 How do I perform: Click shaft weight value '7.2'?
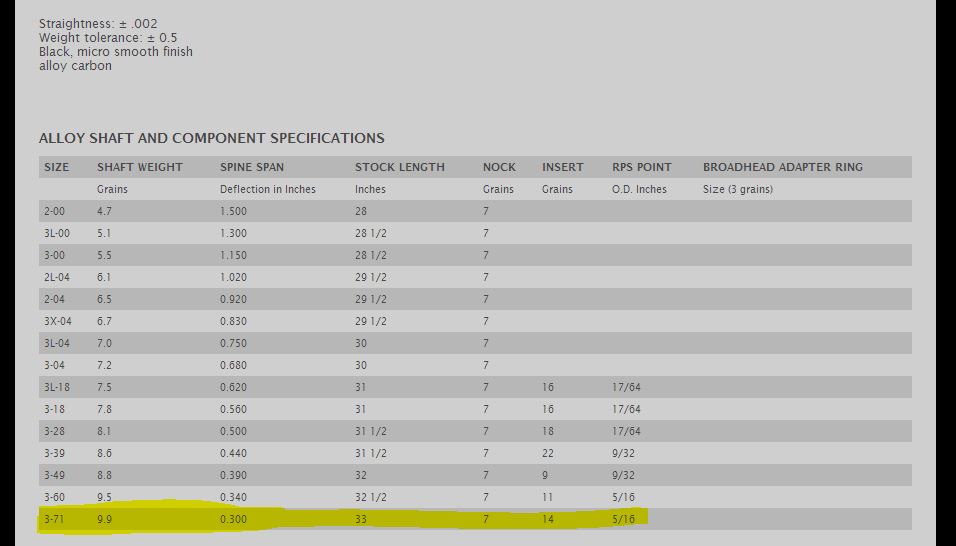pyautogui.click(x=104, y=365)
